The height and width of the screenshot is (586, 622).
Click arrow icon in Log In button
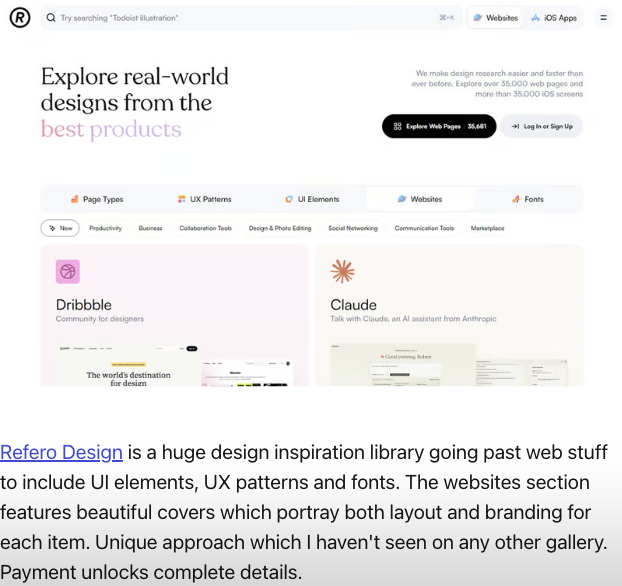(515, 127)
